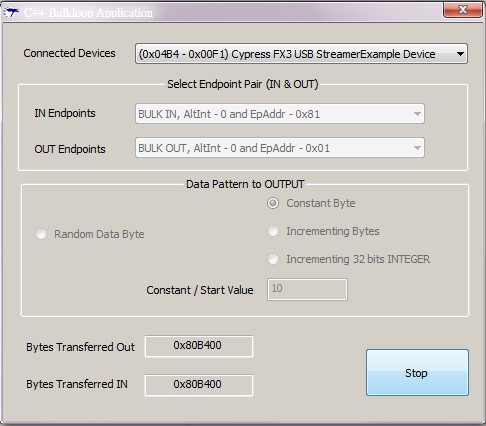The image size is (486, 426).
Task: Stop the bulk loop transfer
Action: (x=417, y=373)
